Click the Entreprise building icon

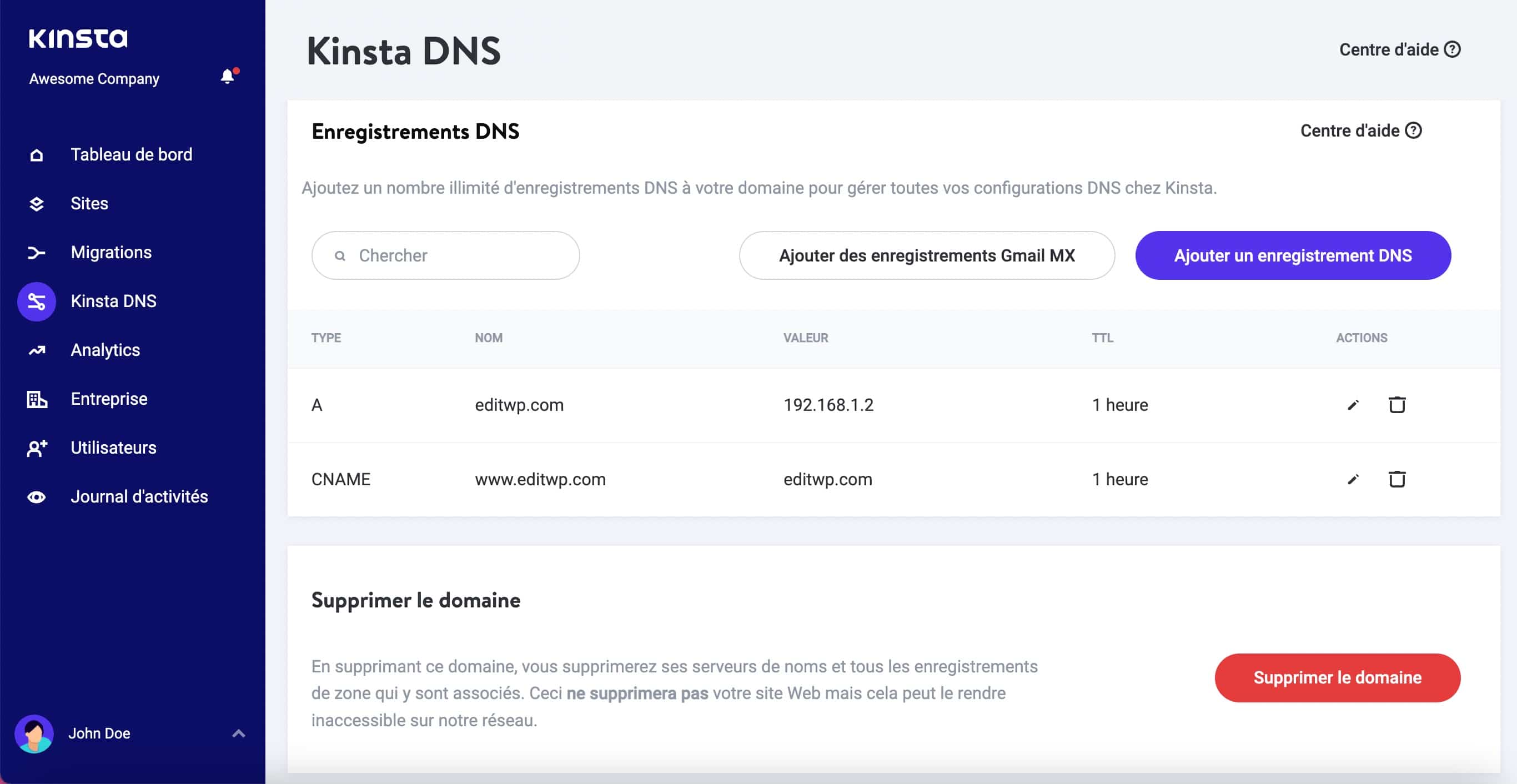[x=36, y=399]
